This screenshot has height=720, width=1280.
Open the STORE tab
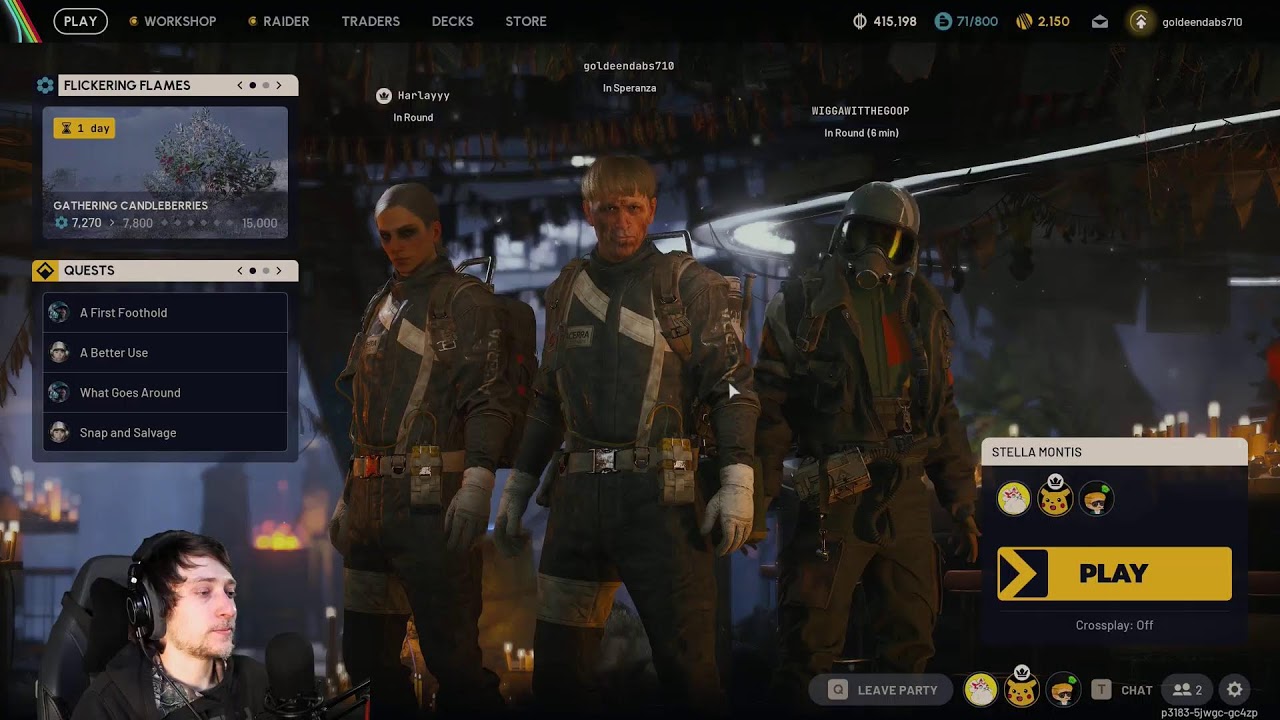(x=526, y=21)
